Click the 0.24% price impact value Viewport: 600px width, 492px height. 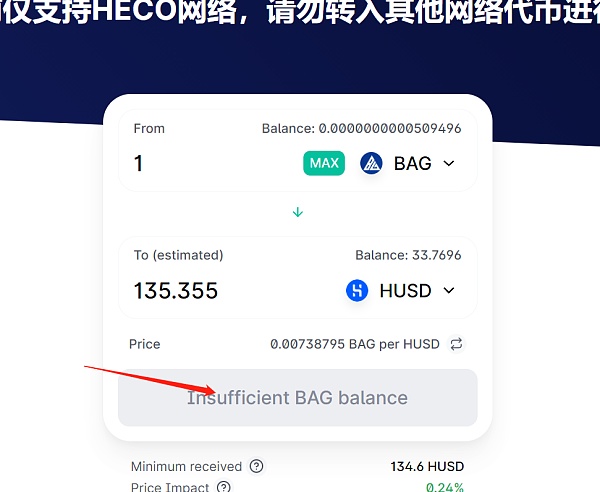coord(445,487)
